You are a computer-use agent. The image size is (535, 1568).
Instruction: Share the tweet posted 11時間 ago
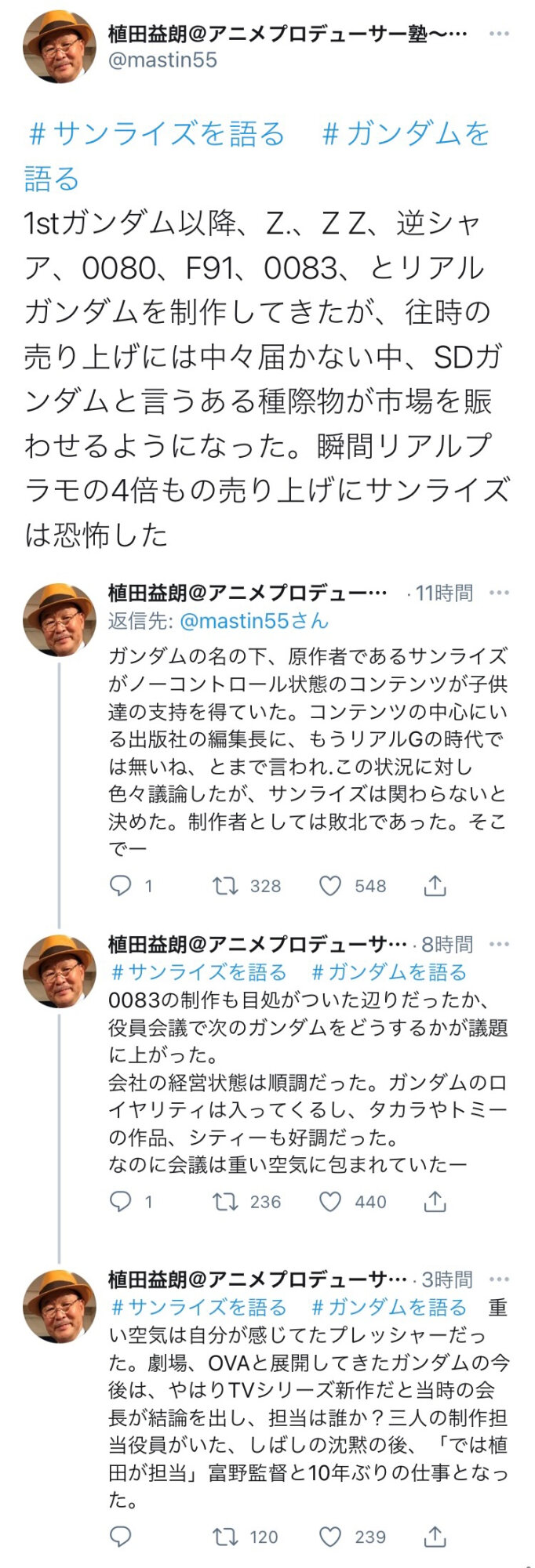coord(435,885)
